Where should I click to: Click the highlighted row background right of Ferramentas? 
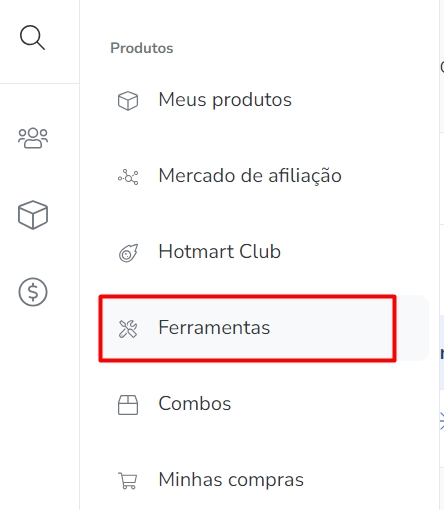click(x=412, y=328)
